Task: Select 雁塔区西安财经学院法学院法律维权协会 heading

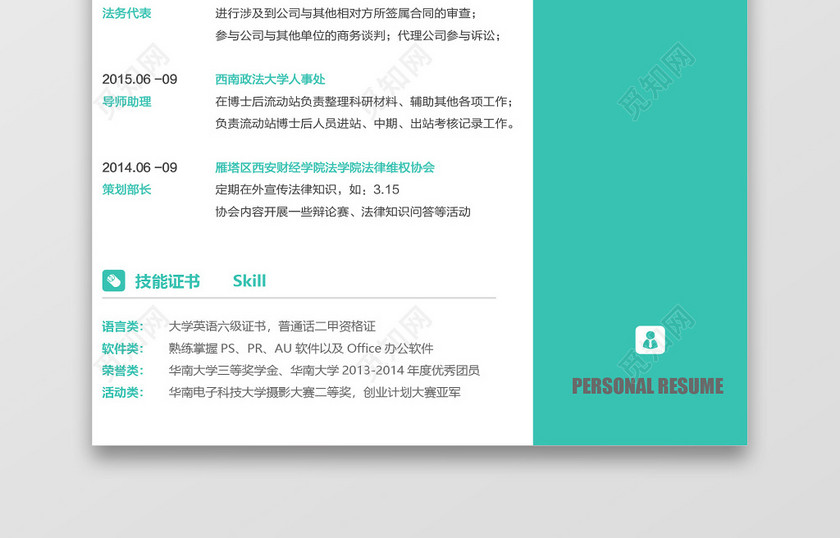Action: point(325,168)
